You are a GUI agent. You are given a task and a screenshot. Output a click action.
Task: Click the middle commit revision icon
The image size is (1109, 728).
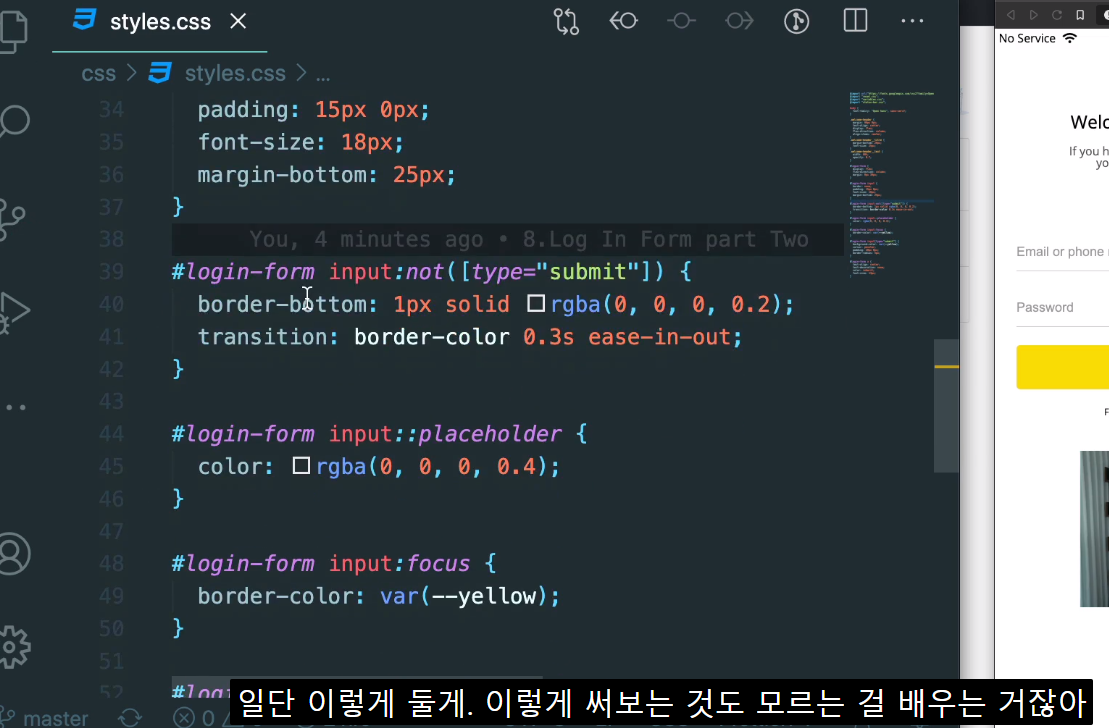681,21
